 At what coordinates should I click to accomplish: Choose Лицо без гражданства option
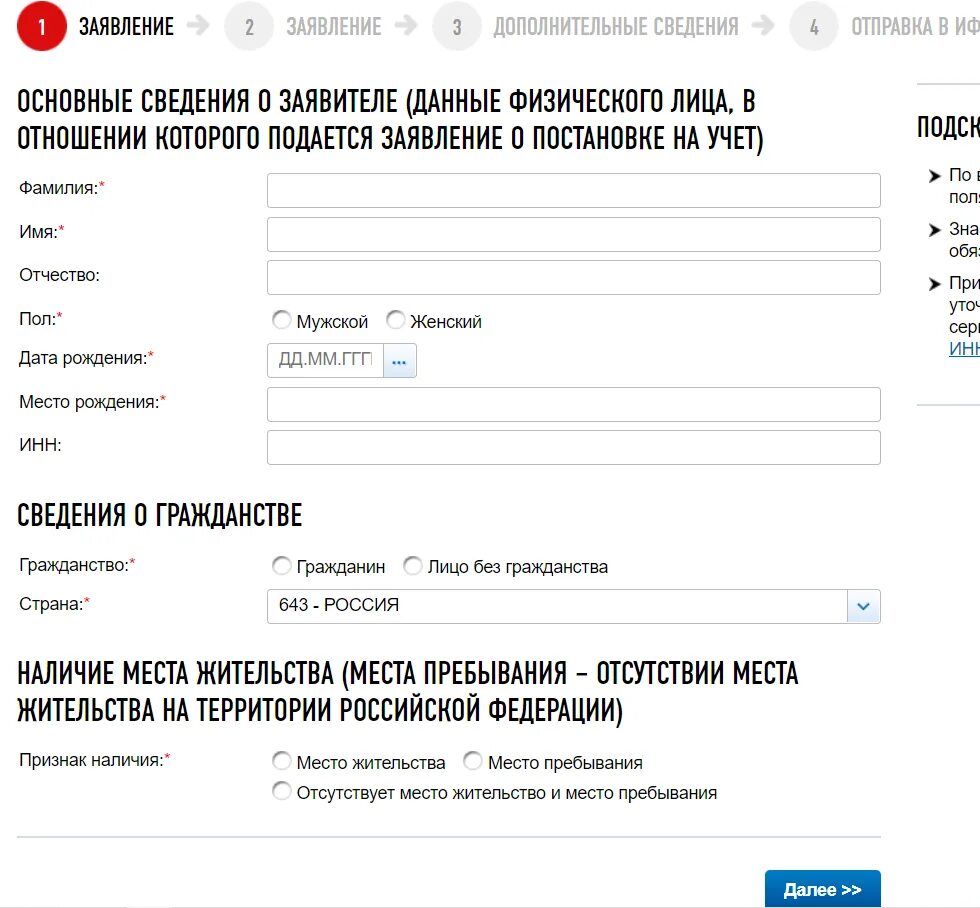(413, 566)
